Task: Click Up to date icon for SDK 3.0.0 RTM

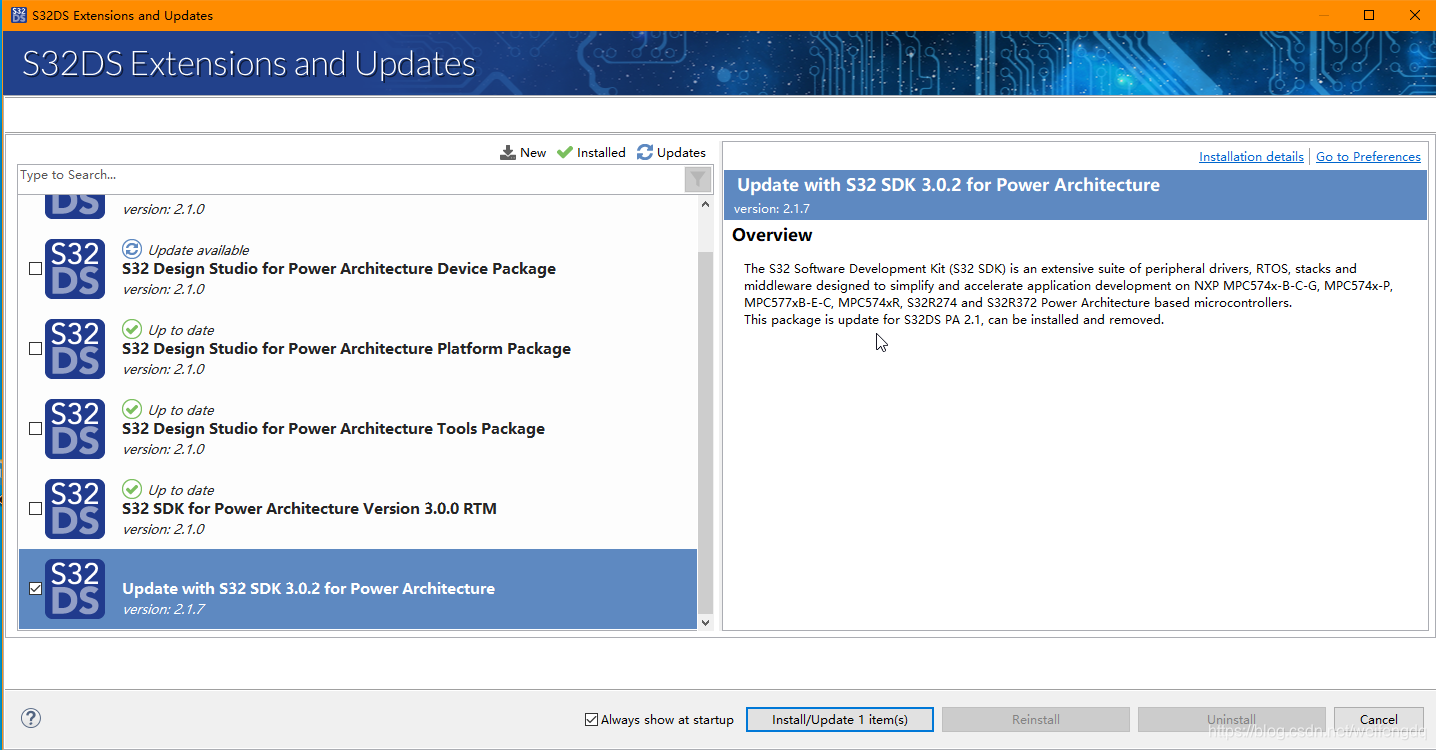Action: coord(132,489)
